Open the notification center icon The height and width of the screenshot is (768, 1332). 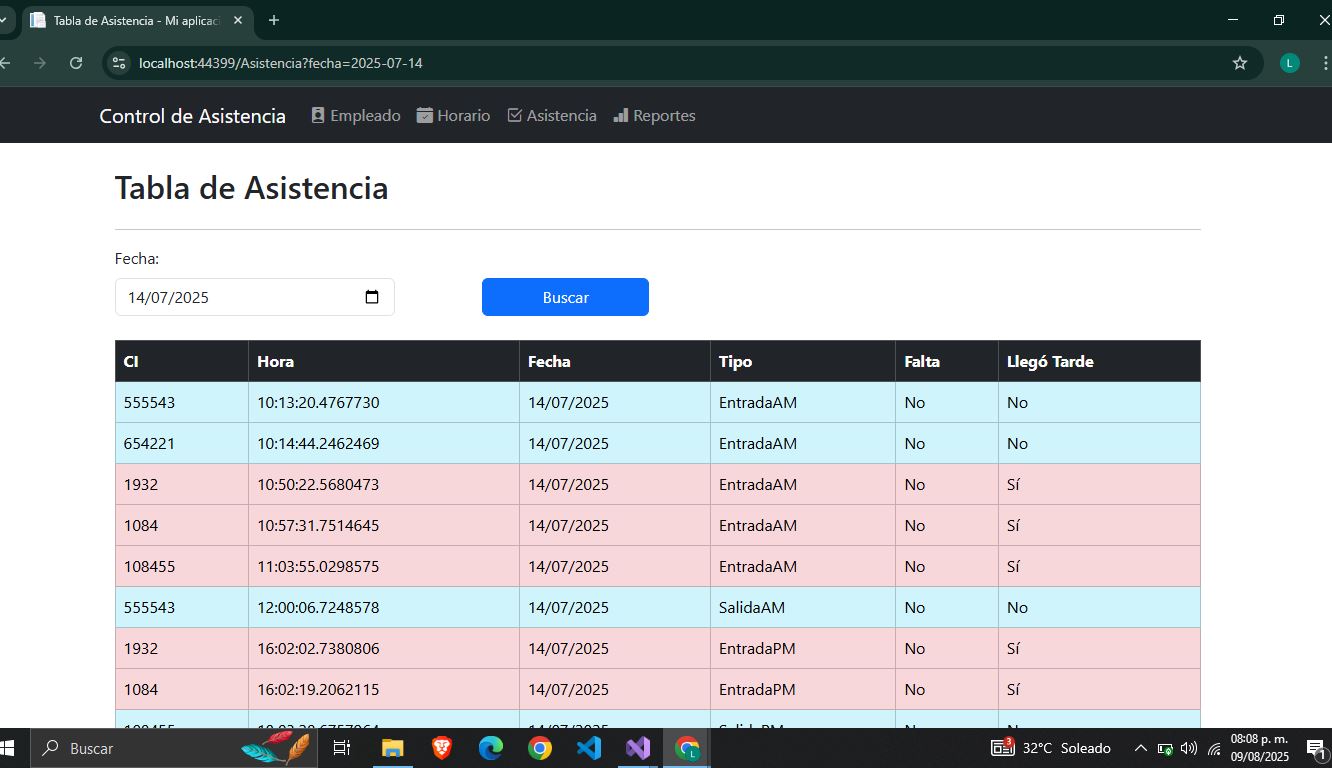click(1315, 748)
